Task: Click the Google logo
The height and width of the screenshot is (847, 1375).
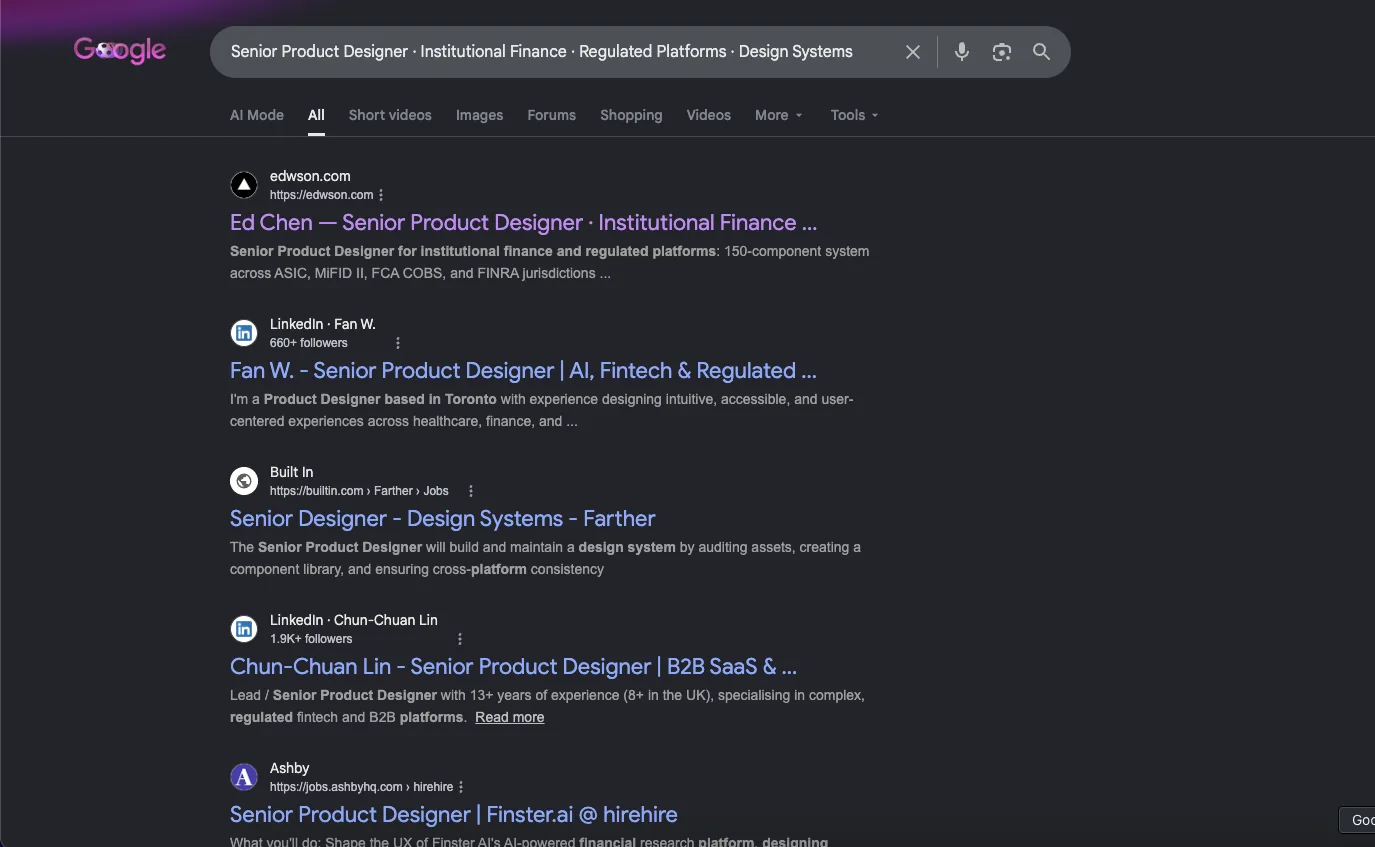Action: tap(120, 50)
